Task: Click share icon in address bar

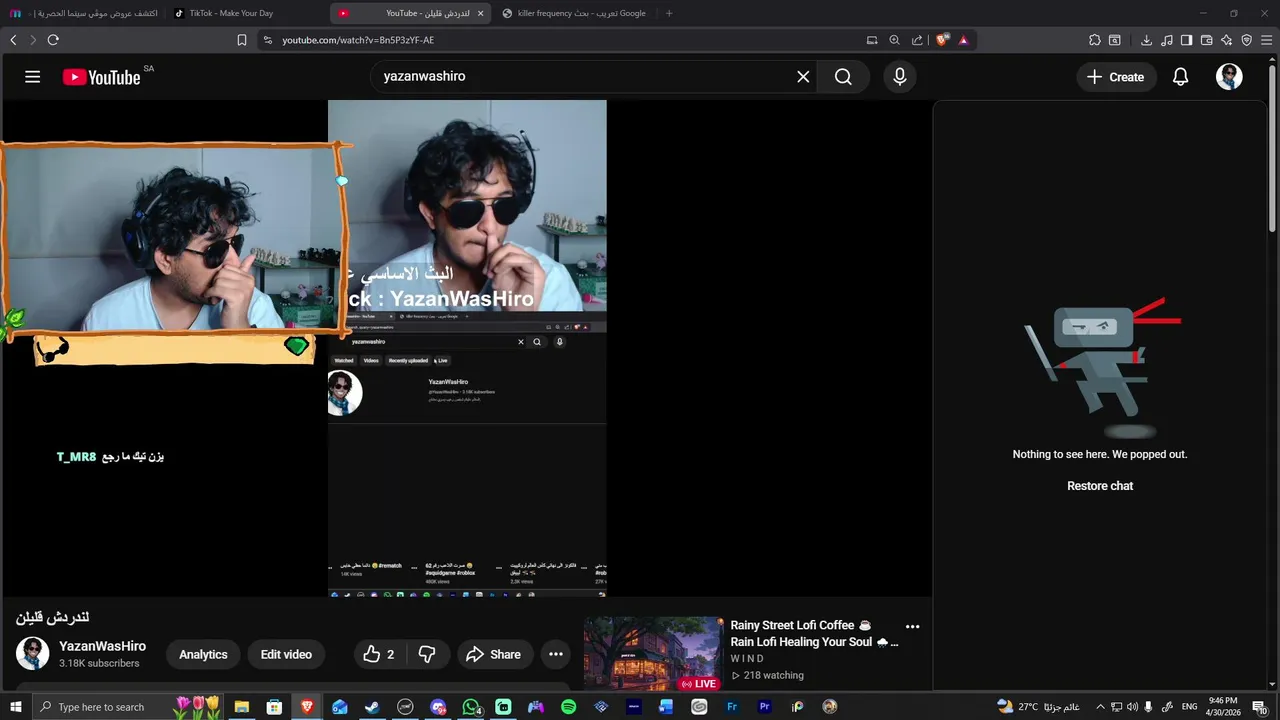Action: (917, 40)
